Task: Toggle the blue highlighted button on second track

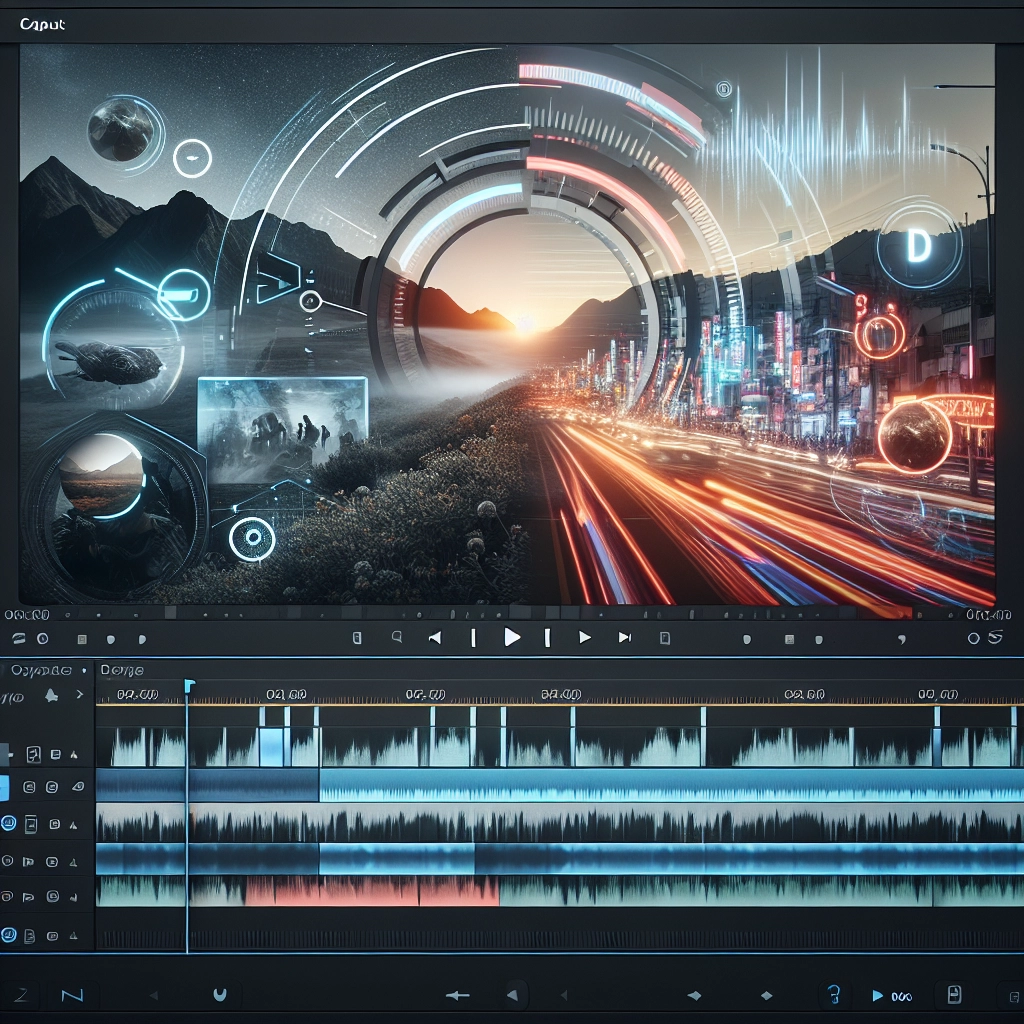Action: click(4, 788)
